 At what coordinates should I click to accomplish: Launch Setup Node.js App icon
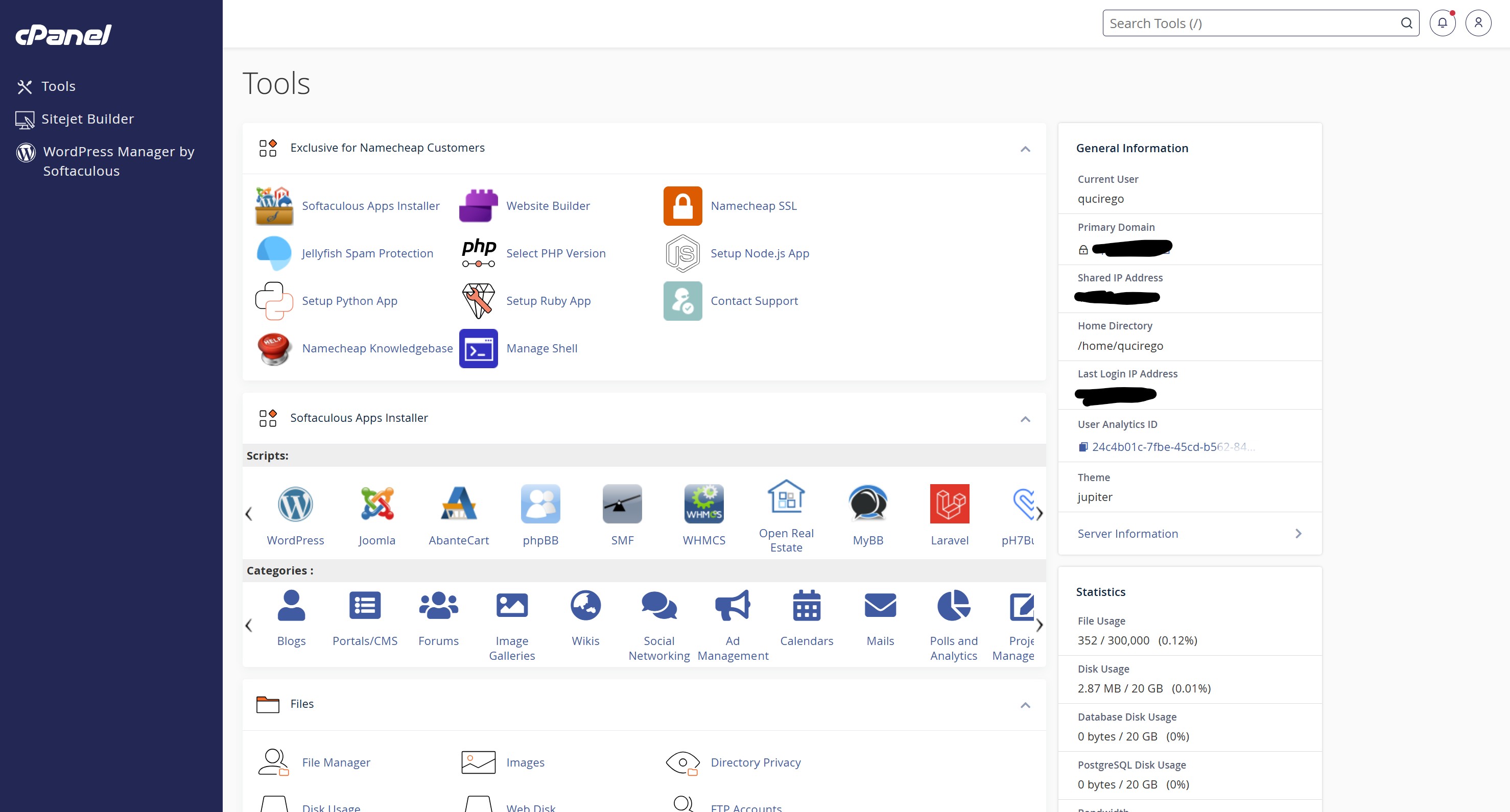(682, 253)
